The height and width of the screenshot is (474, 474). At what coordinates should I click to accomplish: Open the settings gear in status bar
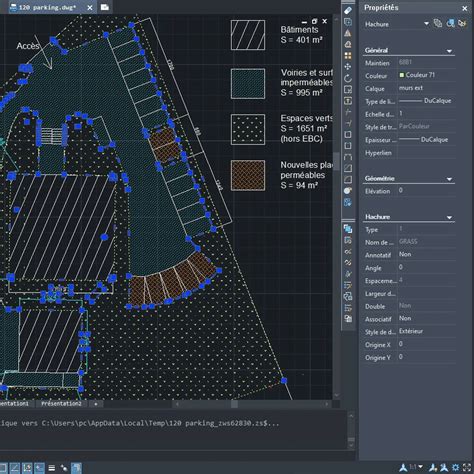[456, 468]
